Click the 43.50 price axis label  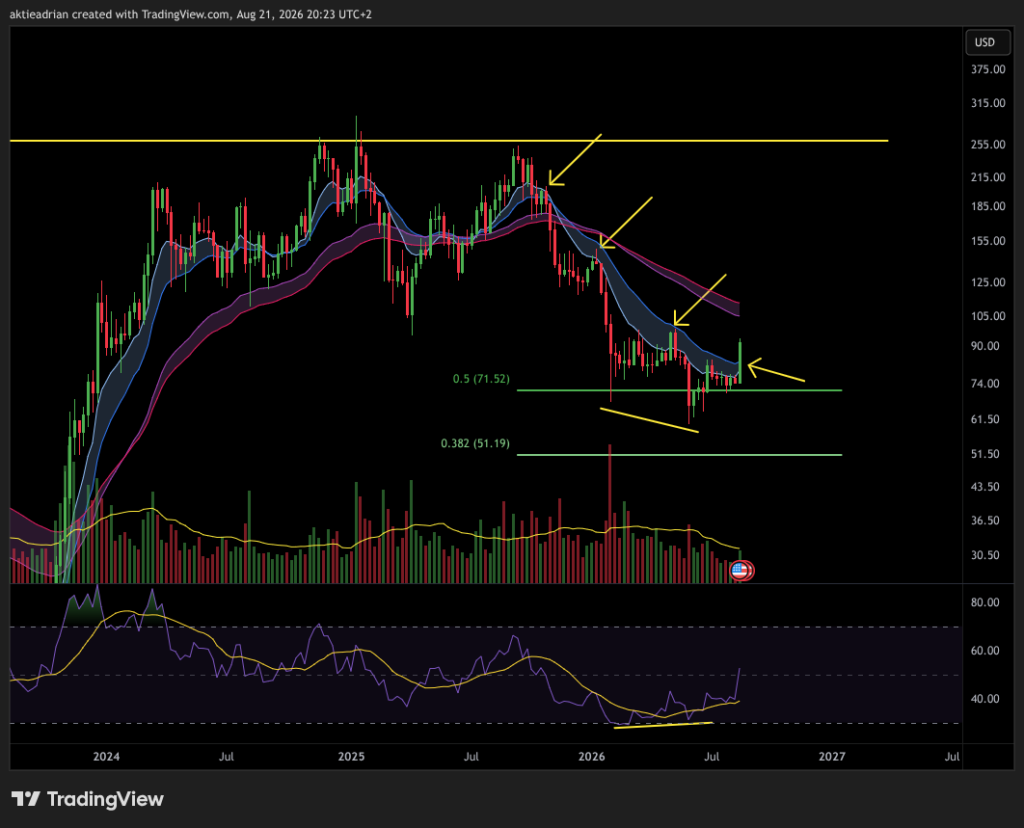coord(985,487)
